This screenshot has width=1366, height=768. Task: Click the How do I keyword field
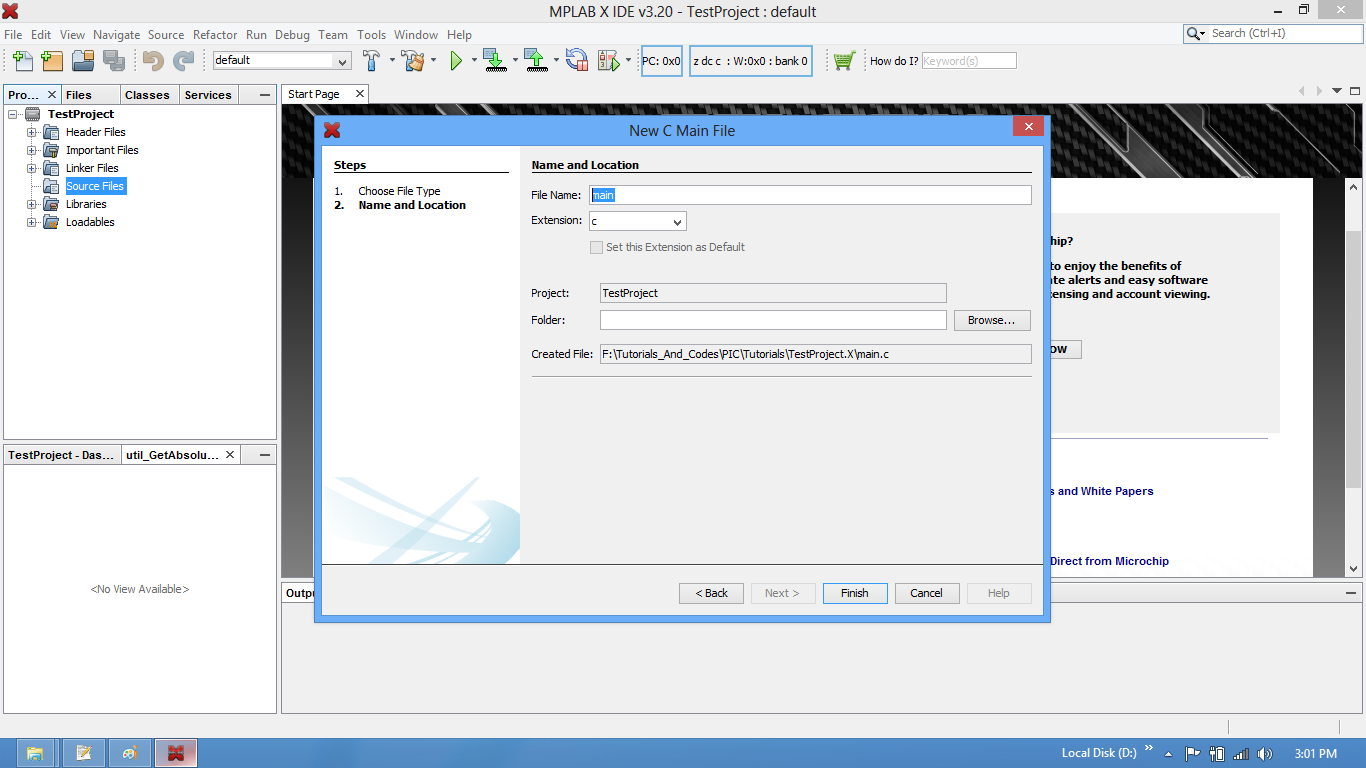click(968, 61)
